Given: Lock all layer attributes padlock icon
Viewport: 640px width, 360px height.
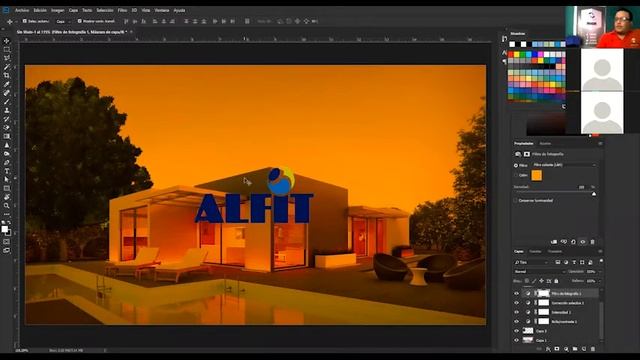Looking at the screenshot, I should 556,281.
